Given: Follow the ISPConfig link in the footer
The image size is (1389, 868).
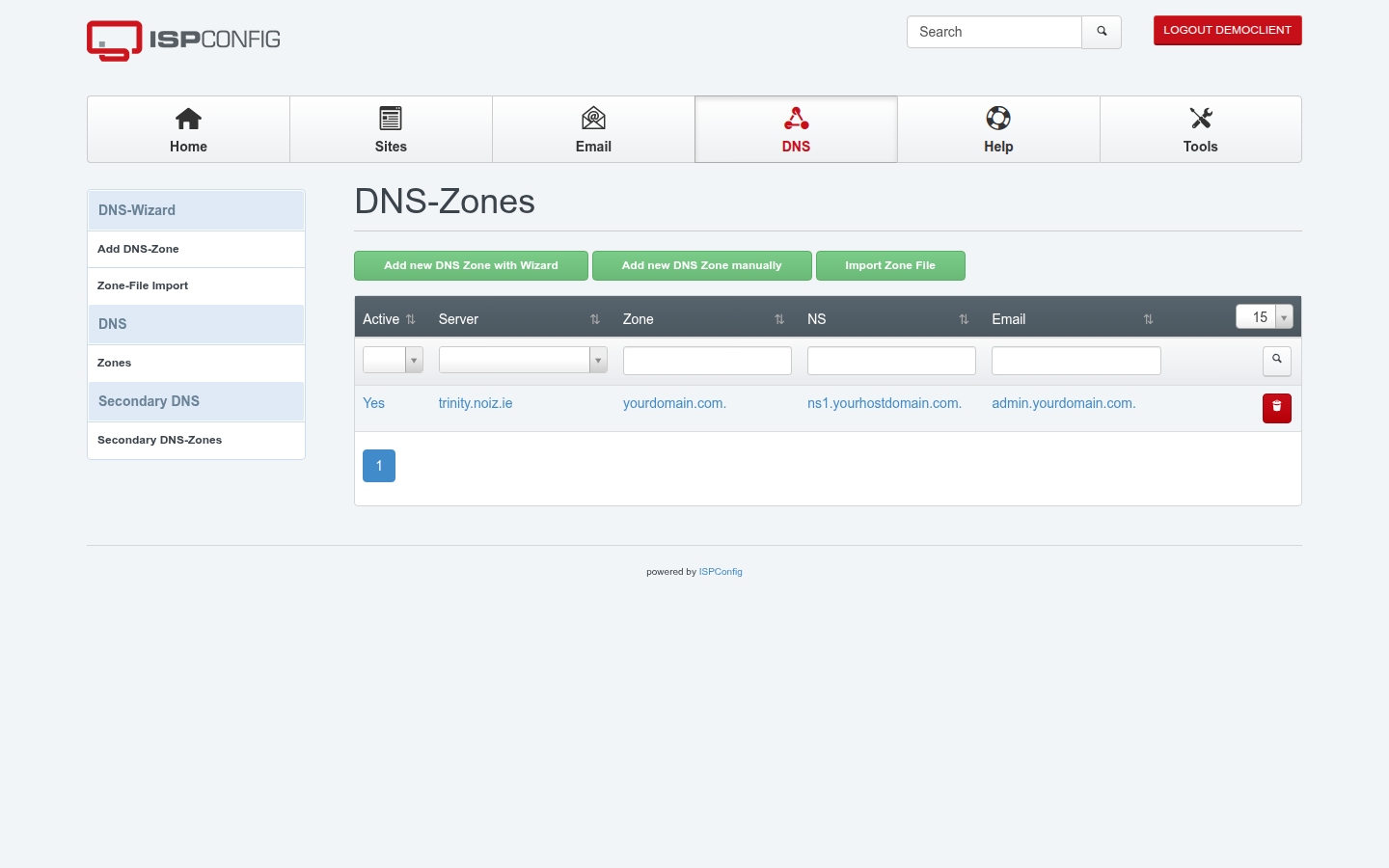Looking at the screenshot, I should pyautogui.click(x=721, y=572).
